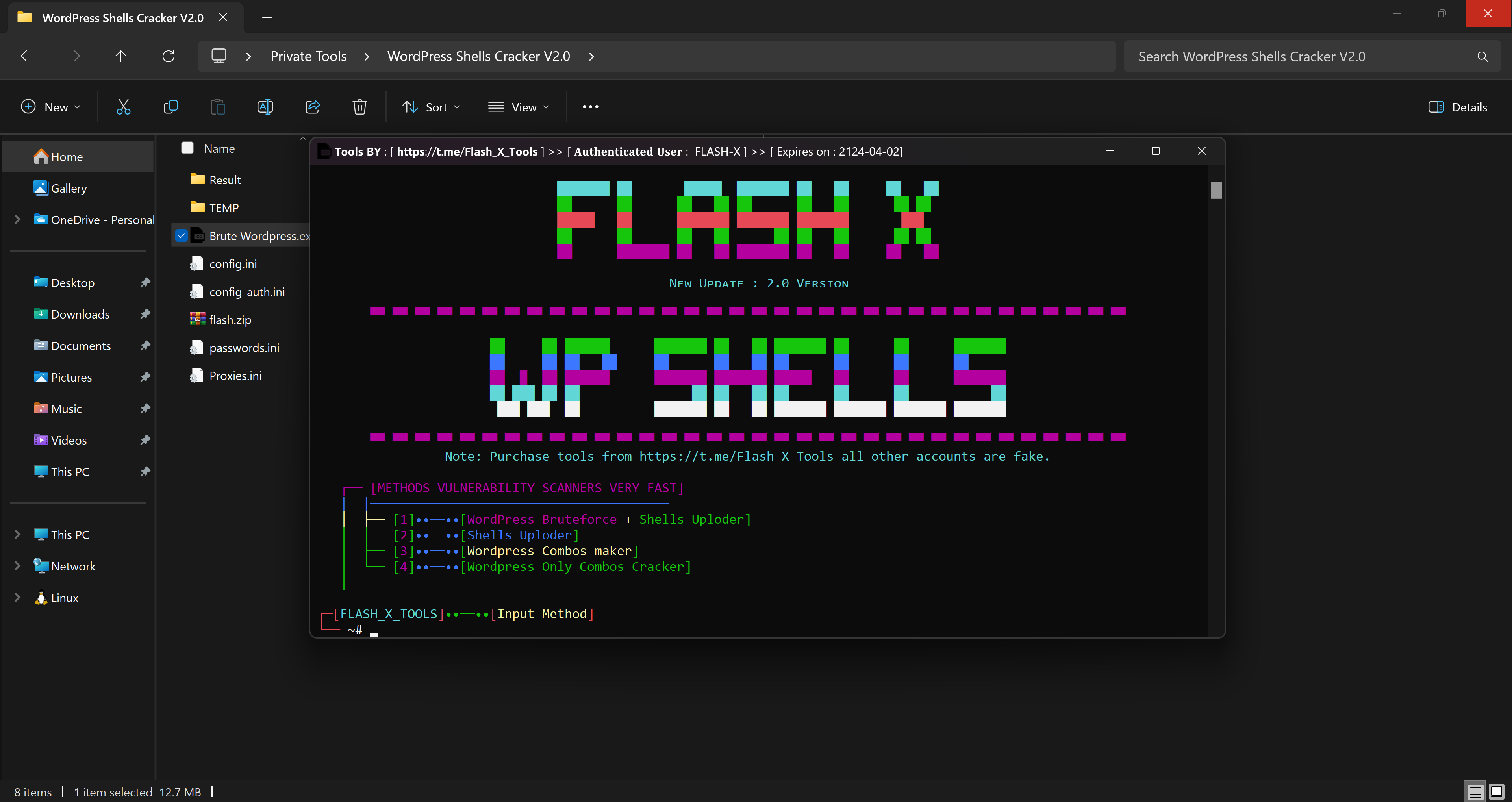Click the search magnifier icon
This screenshot has height=802, width=1512.
coord(1482,56)
